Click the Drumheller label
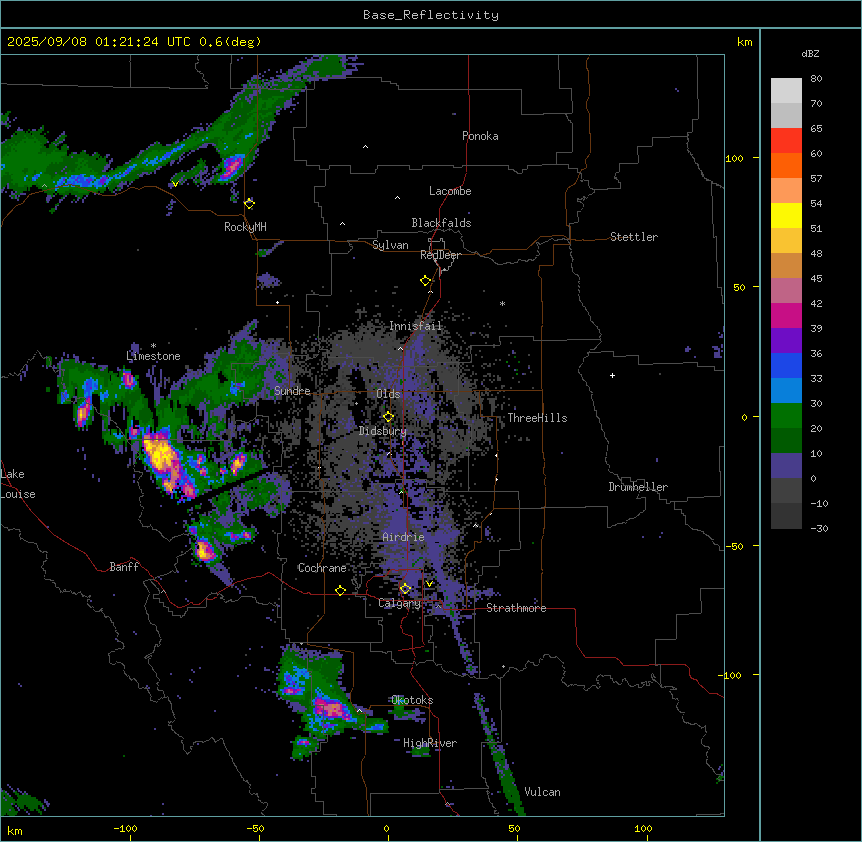 point(638,487)
